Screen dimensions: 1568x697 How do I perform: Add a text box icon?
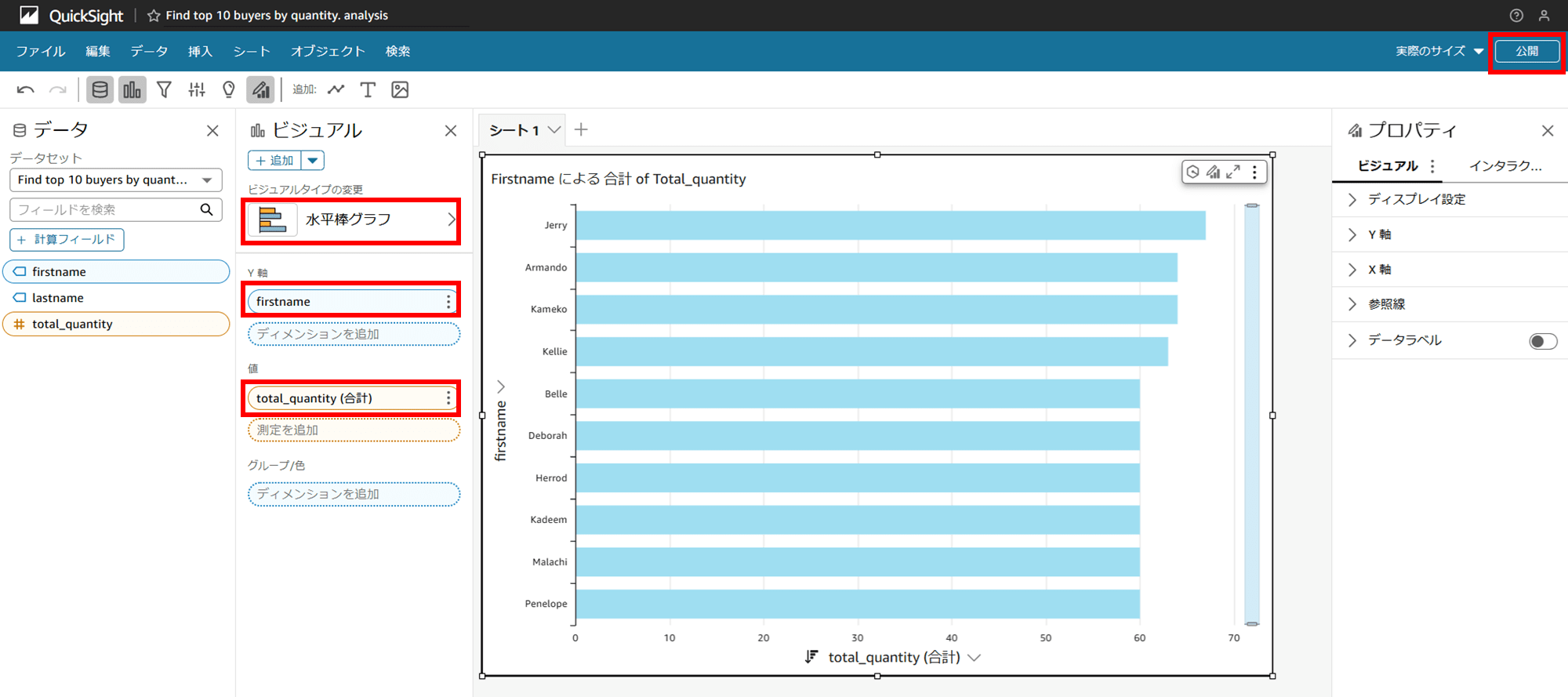(368, 89)
